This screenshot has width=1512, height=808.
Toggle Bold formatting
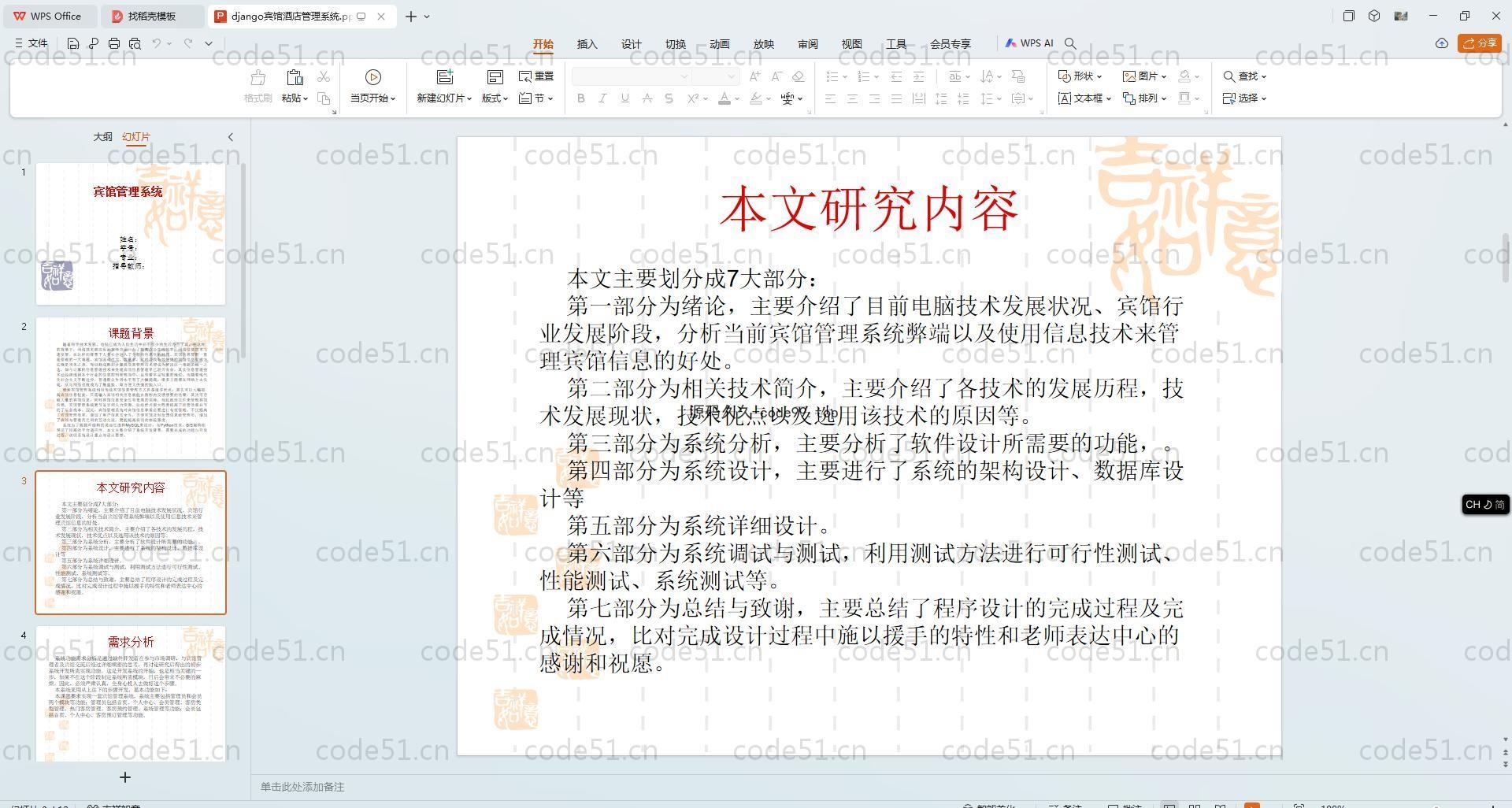point(581,98)
